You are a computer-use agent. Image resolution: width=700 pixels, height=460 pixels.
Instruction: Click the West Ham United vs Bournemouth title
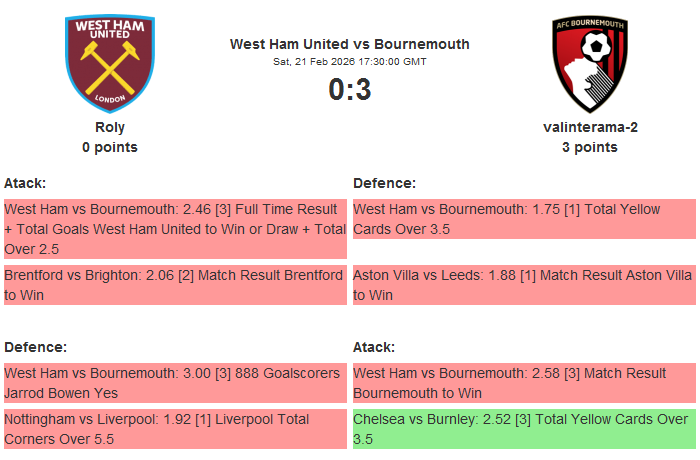[x=350, y=44]
